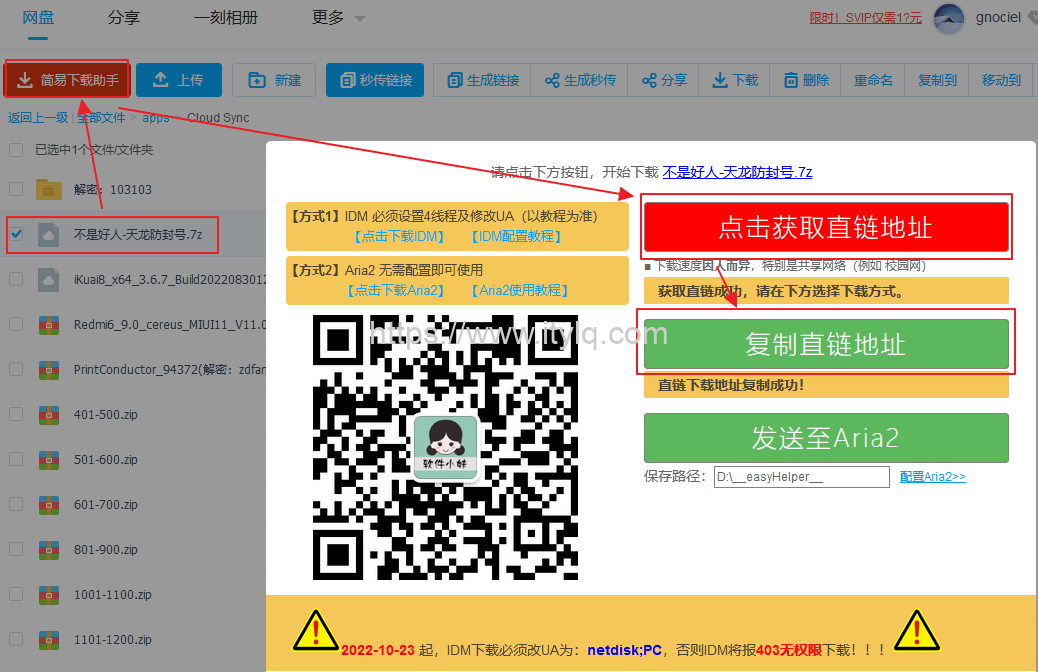This screenshot has width=1038, height=672.
Task: Click the red 点击获取直链地址 button
Action: (826, 228)
